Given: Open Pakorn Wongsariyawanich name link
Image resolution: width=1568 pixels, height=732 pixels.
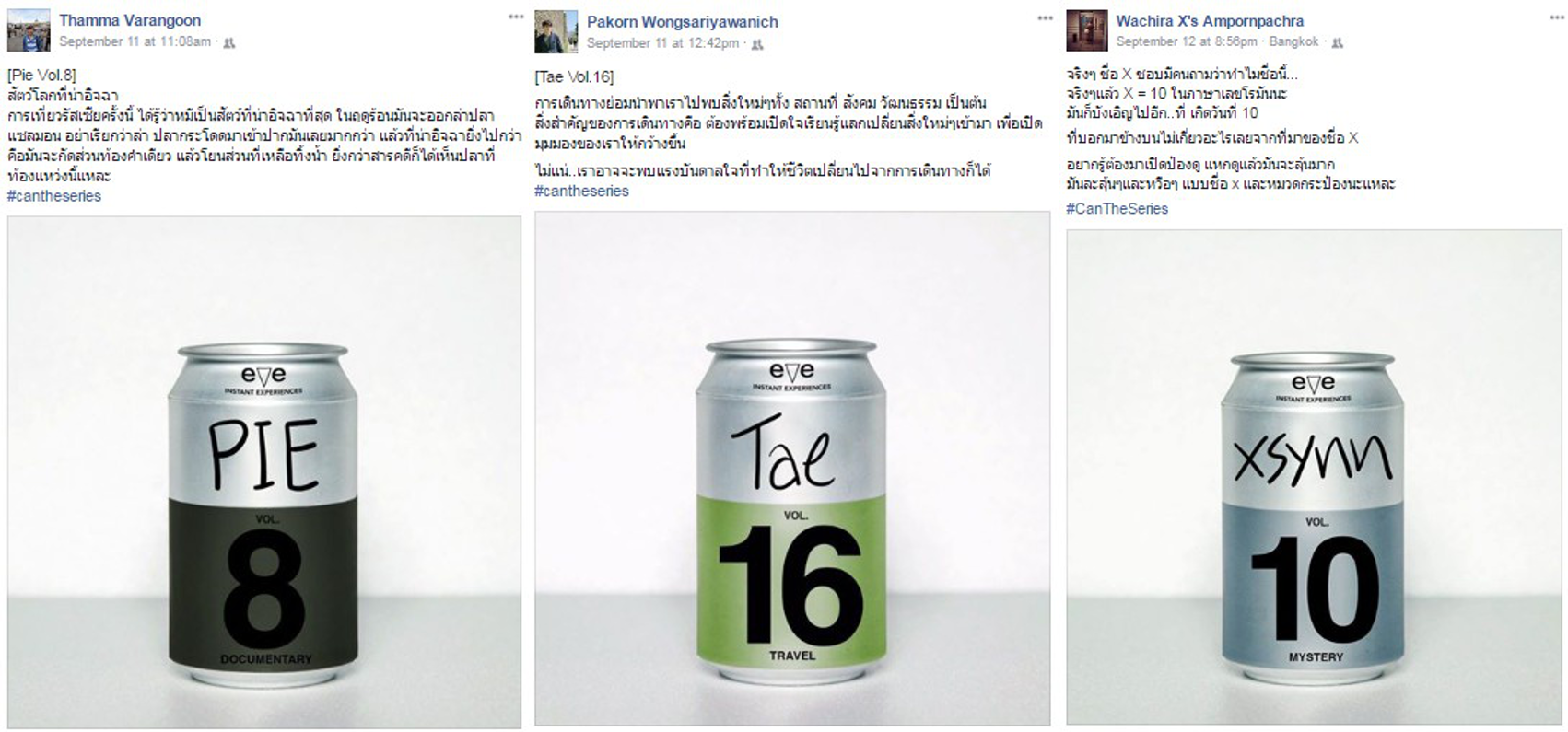Looking at the screenshot, I should click(683, 22).
